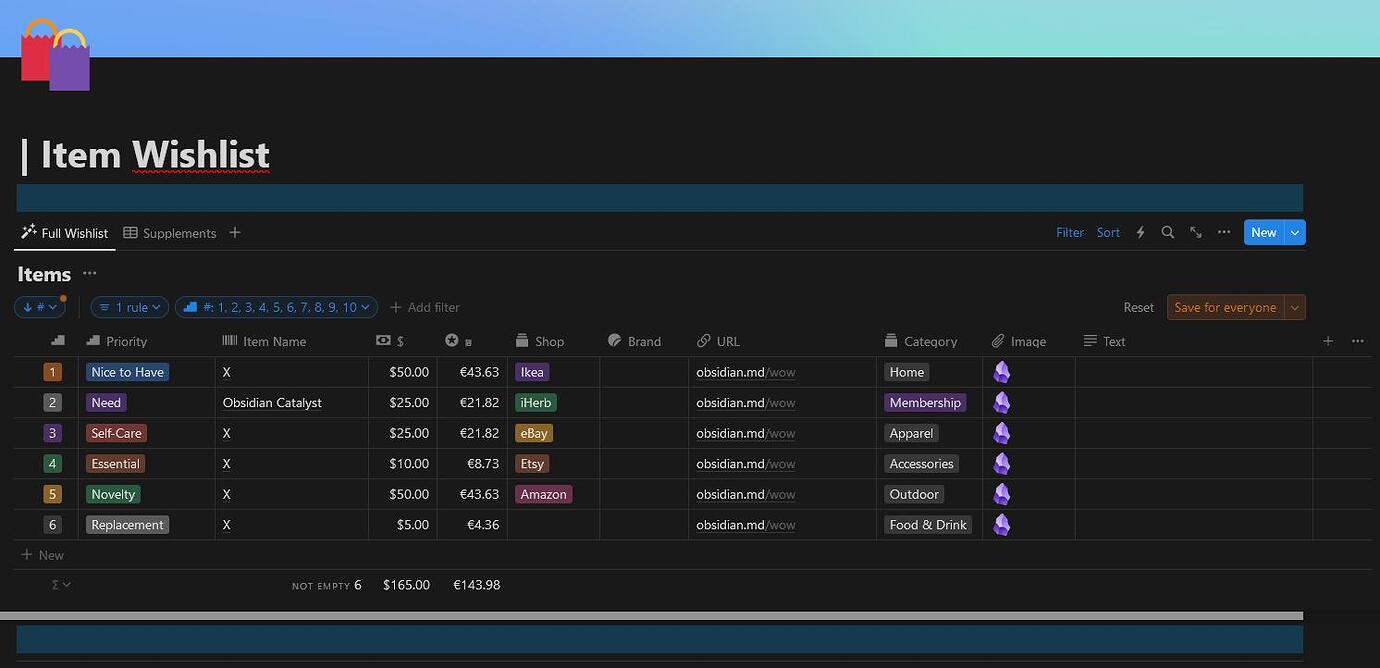Add a property with the plus icon after Text
The height and width of the screenshot is (668, 1380).
click(x=1328, y=340)
